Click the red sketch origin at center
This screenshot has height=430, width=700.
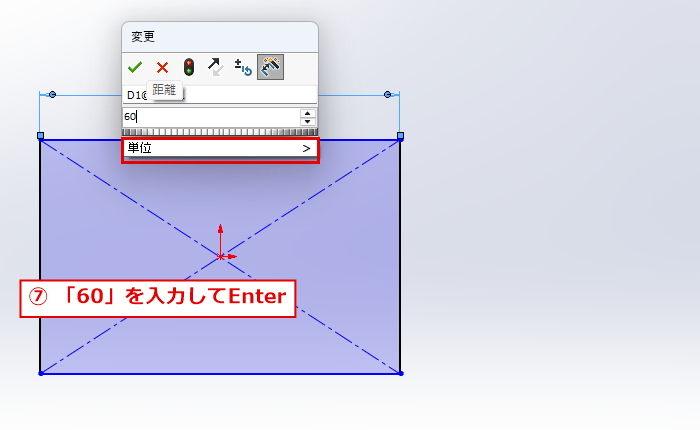[221, 256]
